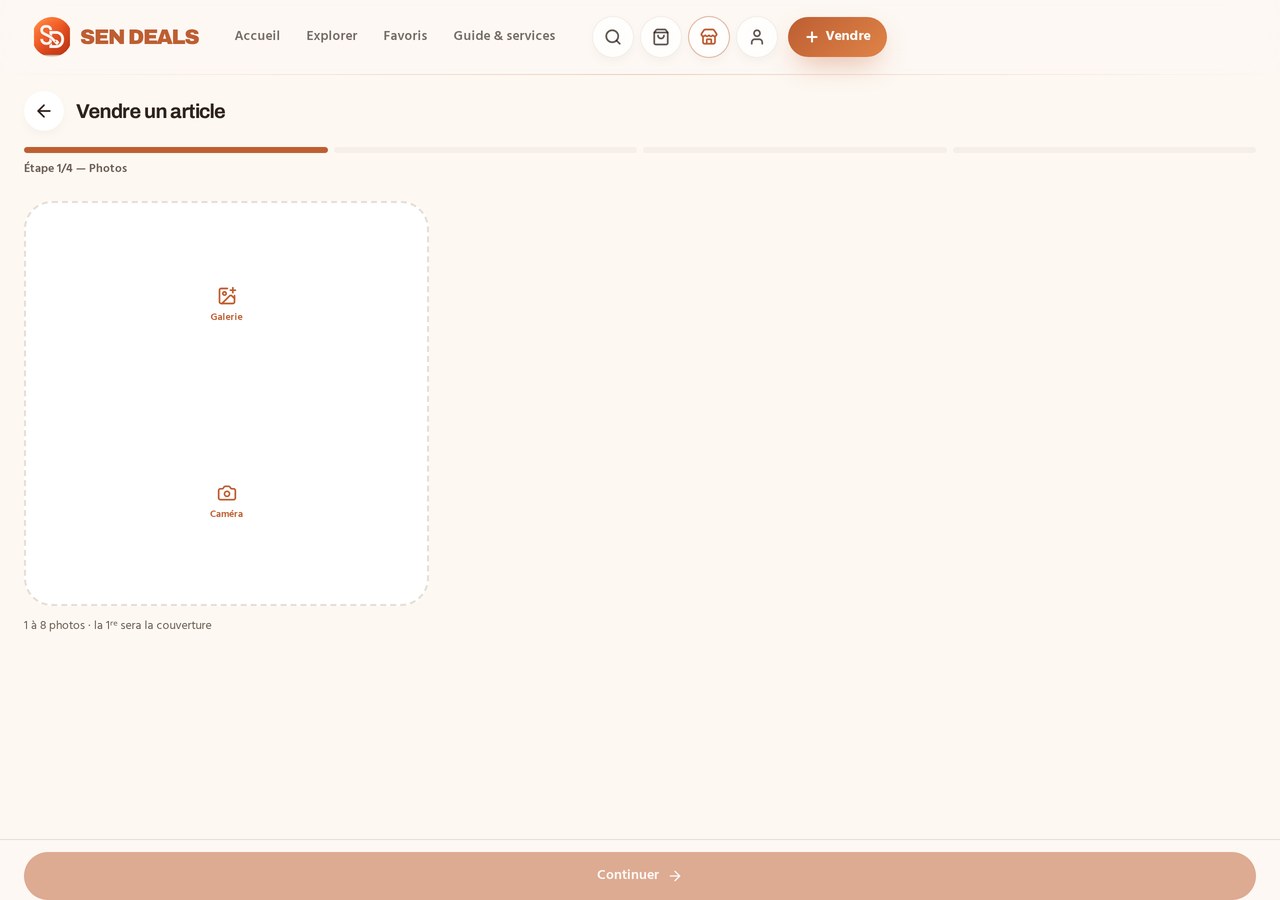Choose photos from Galerie
The height and width of the screenshot is (900, 1280).
[226, 304]
